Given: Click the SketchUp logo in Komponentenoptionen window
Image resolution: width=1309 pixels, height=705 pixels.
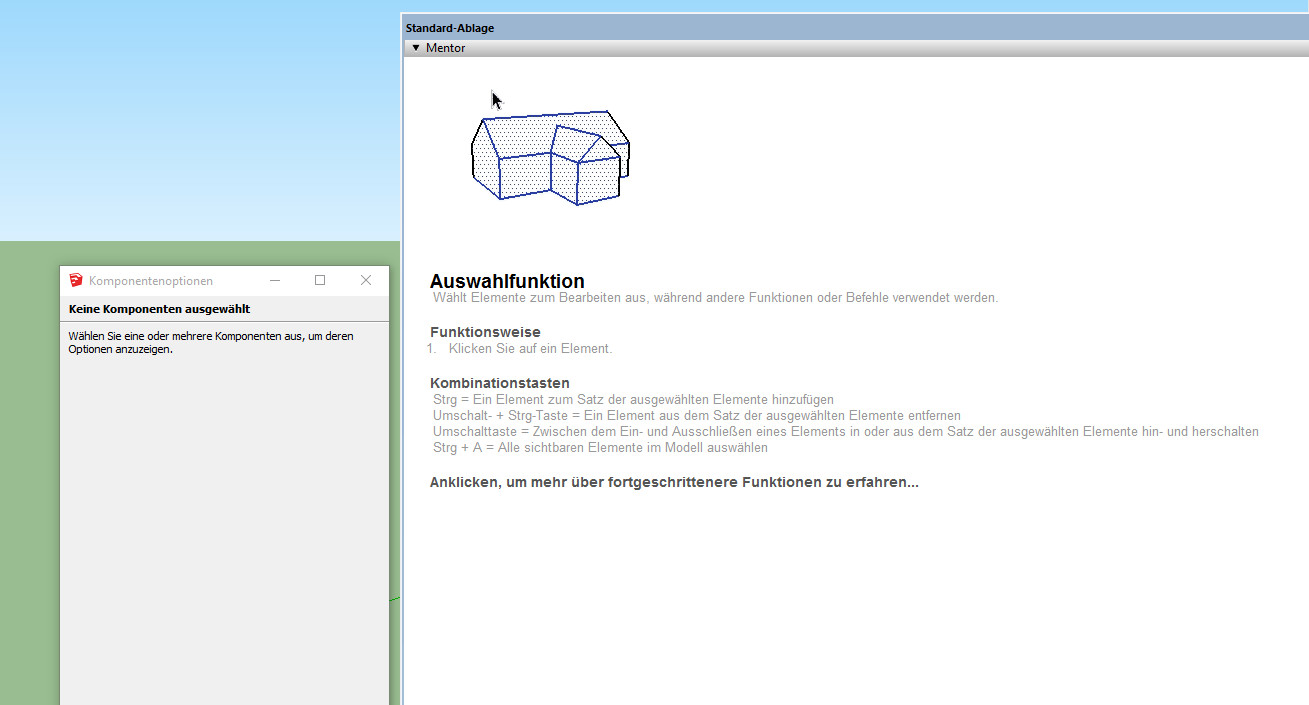Looking at the screenshot, I should [76, 281].
